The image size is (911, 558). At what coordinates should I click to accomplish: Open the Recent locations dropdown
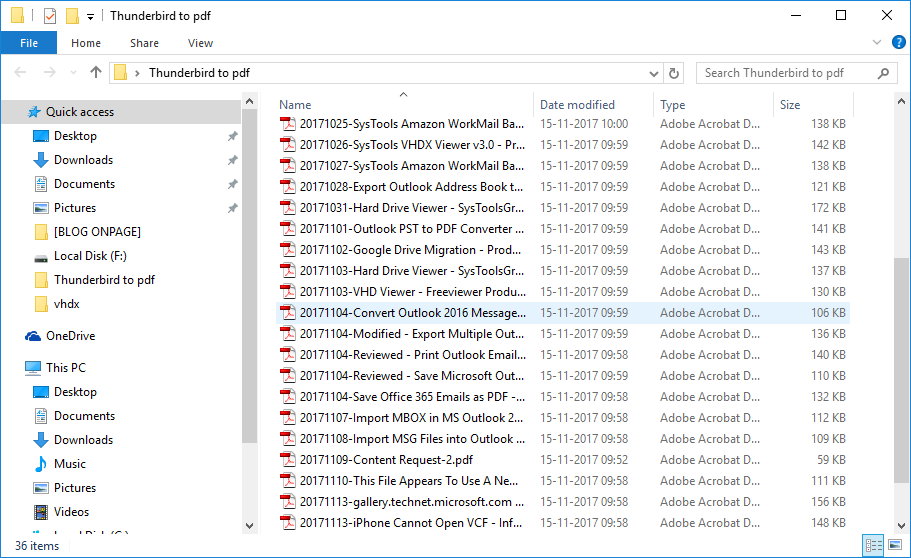click(73, 73)
